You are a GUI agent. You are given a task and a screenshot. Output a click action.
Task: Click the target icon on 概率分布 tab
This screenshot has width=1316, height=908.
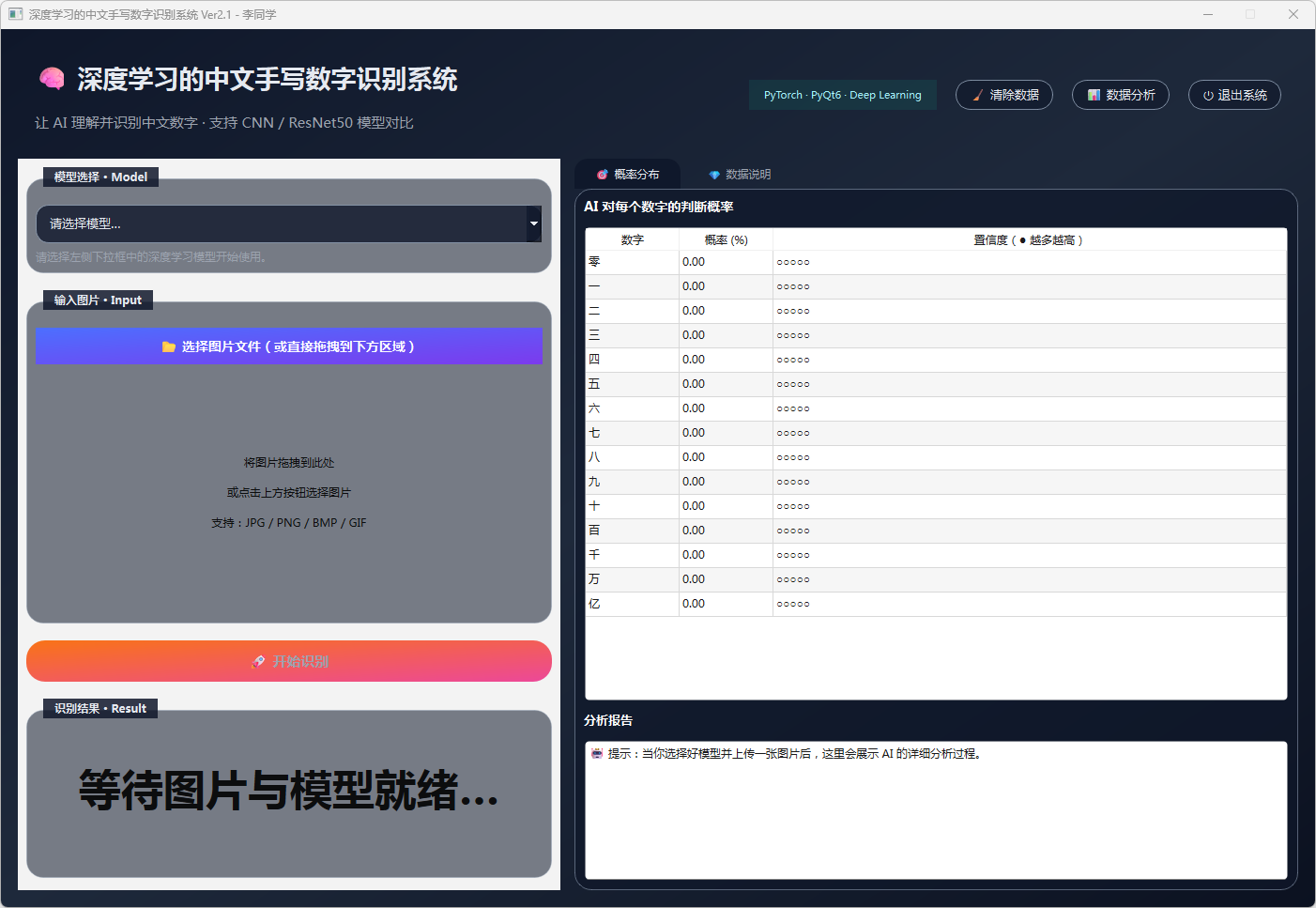[x=603, y=175]
